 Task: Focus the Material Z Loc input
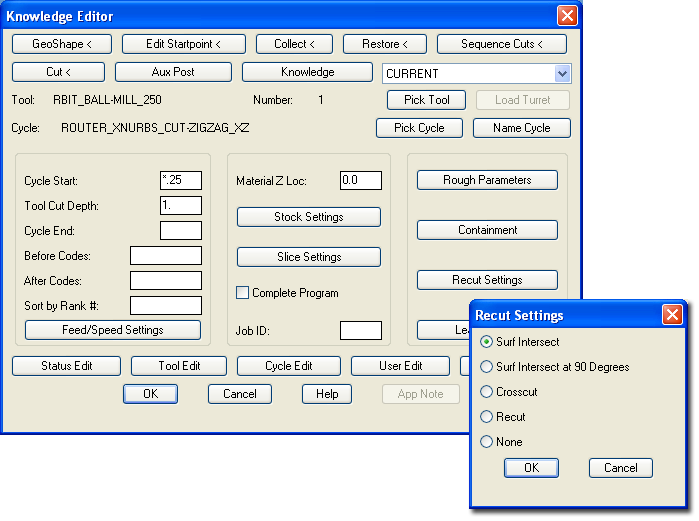[360, 180]
